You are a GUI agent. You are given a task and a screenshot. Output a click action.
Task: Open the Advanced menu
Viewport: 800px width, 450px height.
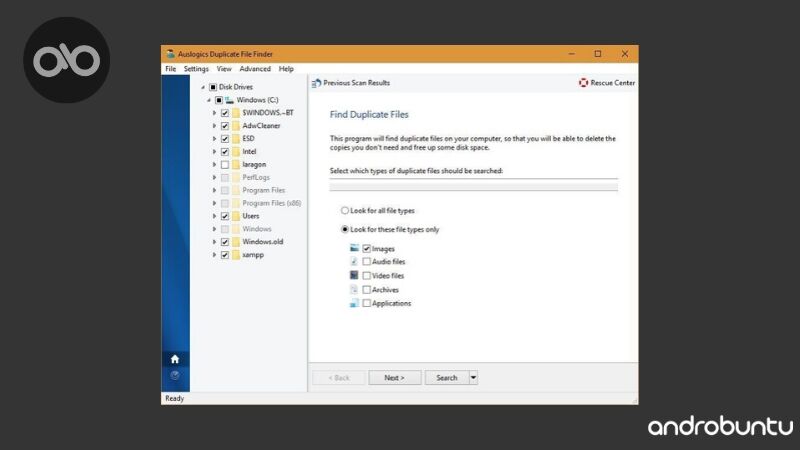(255, 68)
